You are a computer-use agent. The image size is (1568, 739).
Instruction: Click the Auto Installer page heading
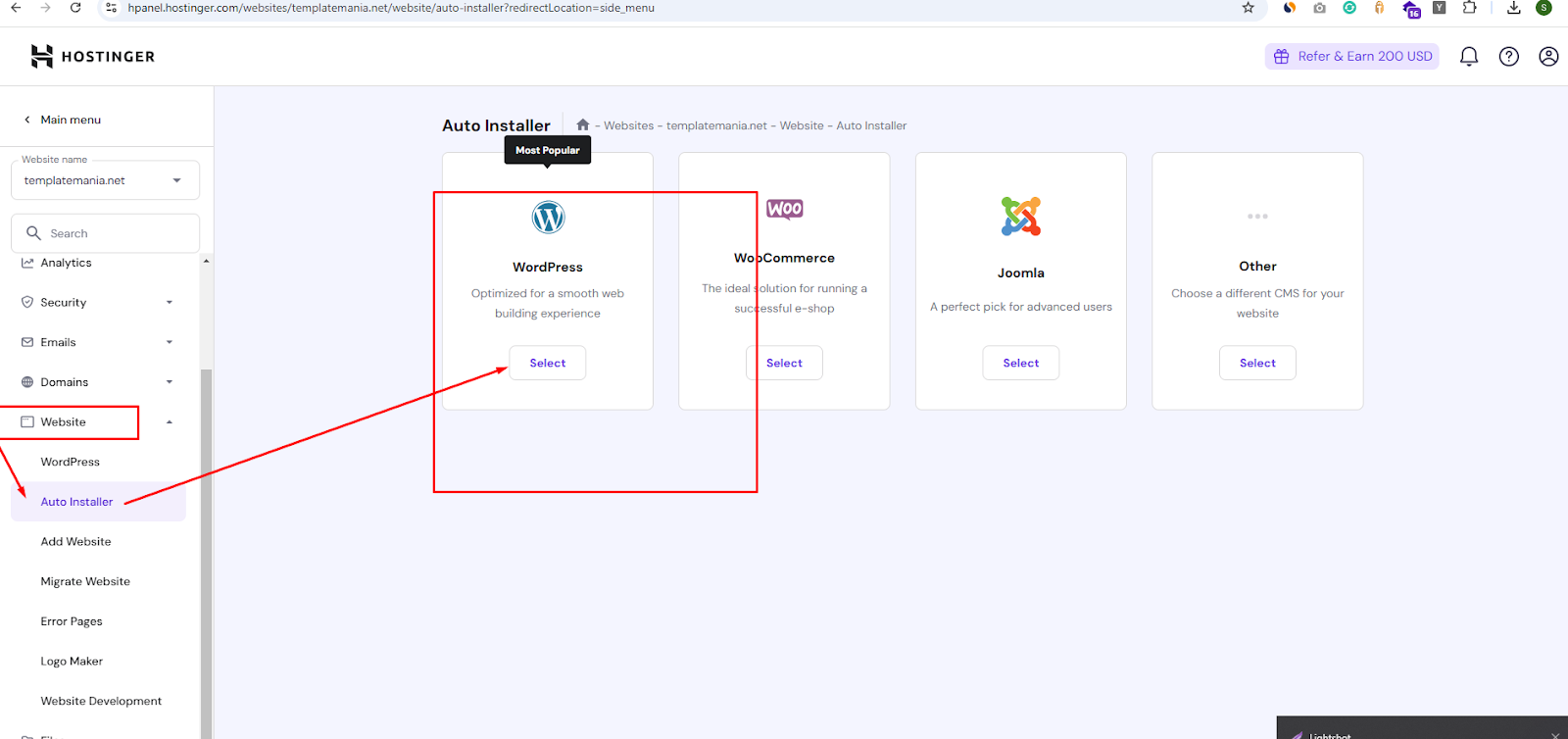[x=496, y=125]
